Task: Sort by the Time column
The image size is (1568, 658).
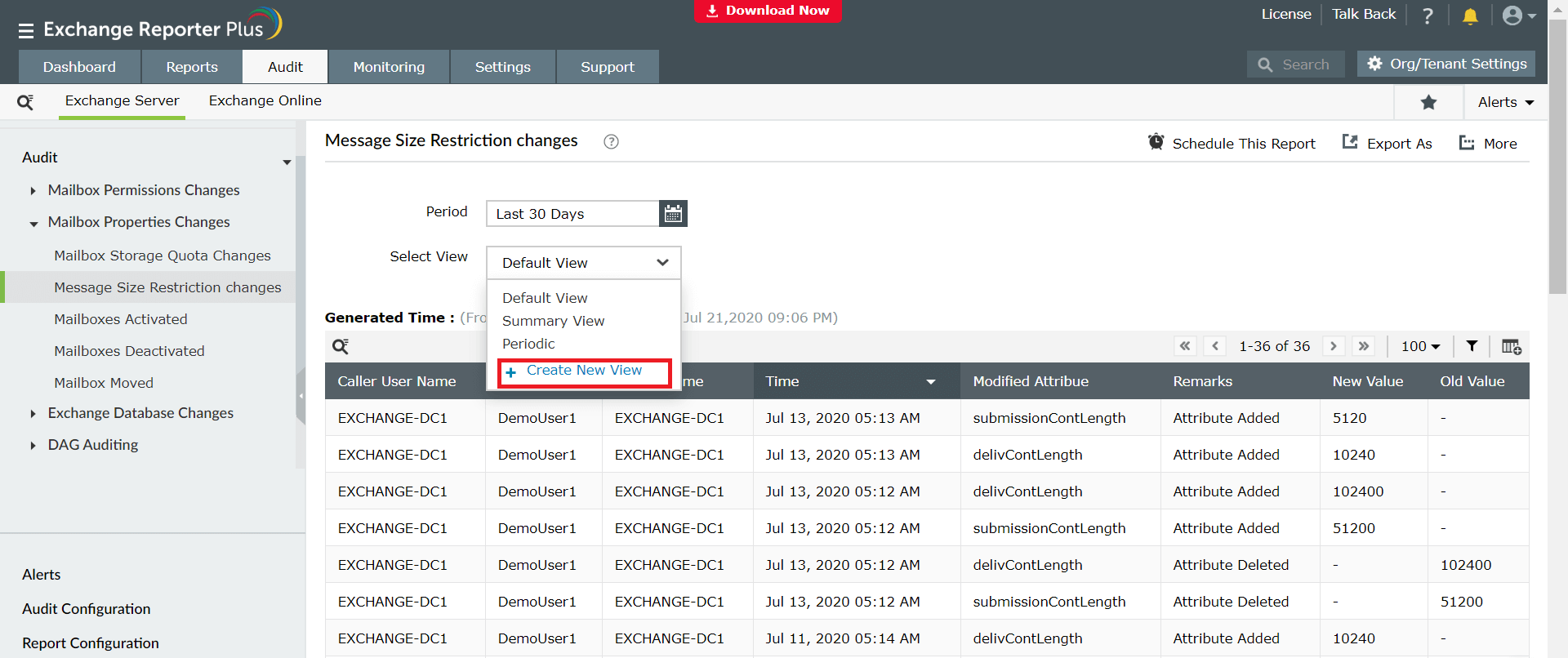Action: pyautogui.click(x=857, y=381)
